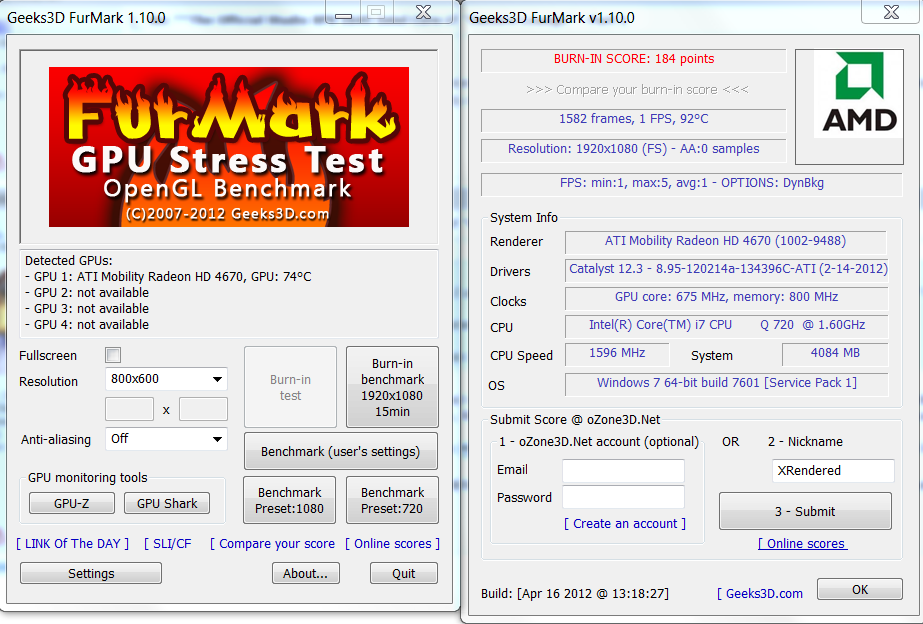This screenshot has height=624, width=923.
Task: Click the disabled Burn-in test button
Action: click(x=290, y=387)
